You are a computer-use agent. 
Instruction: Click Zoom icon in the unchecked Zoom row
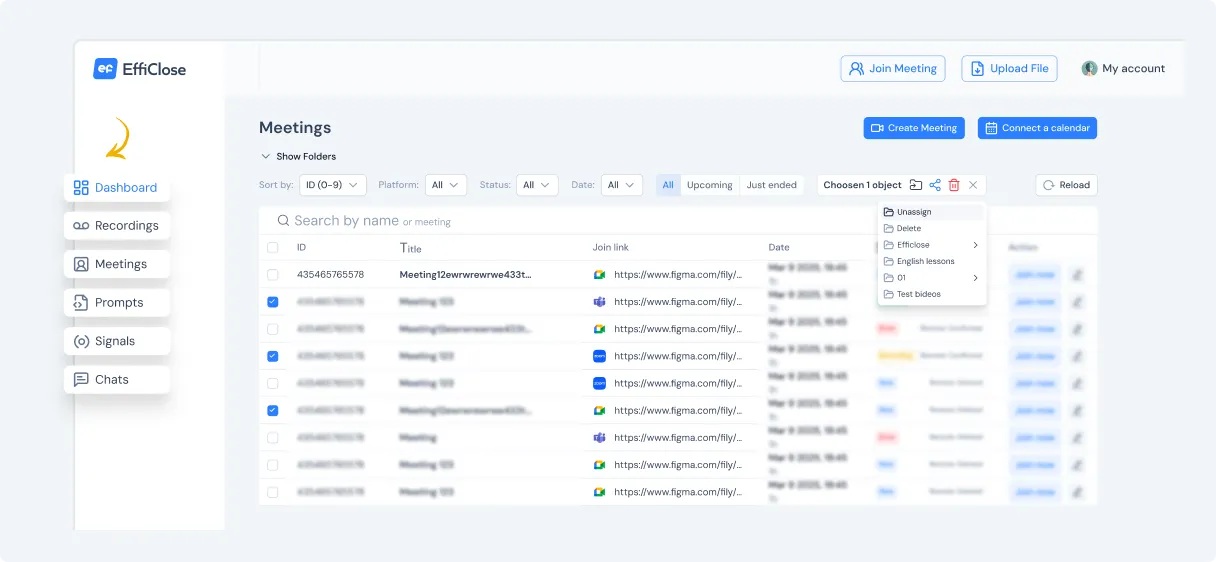tap(599, 383)
